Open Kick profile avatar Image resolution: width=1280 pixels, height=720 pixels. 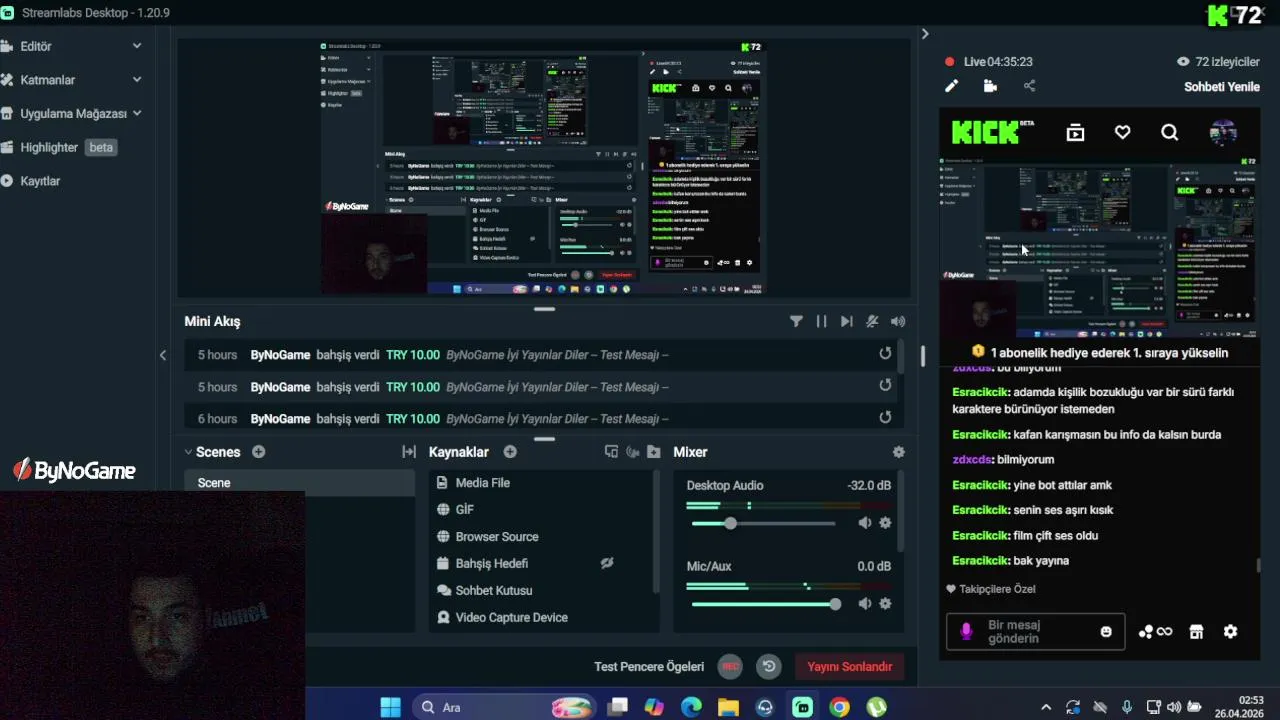1223,132
